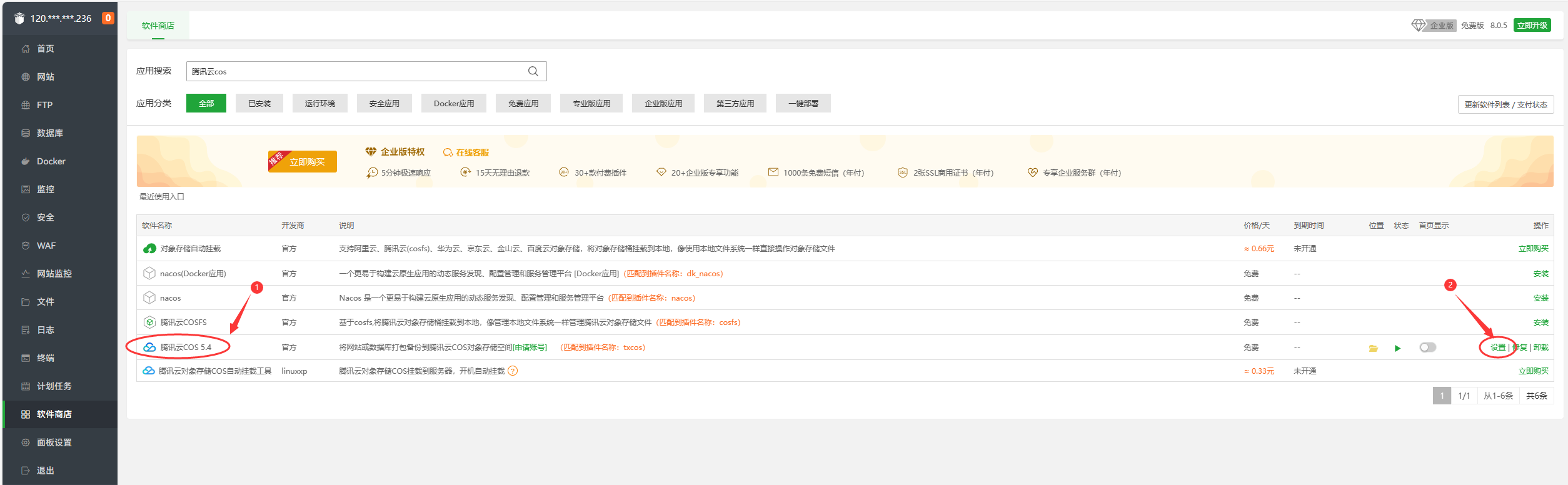This screenshot has height=485, width=1568.
Task: Click the 企业版特权 heading in banner
Action: 402,152
